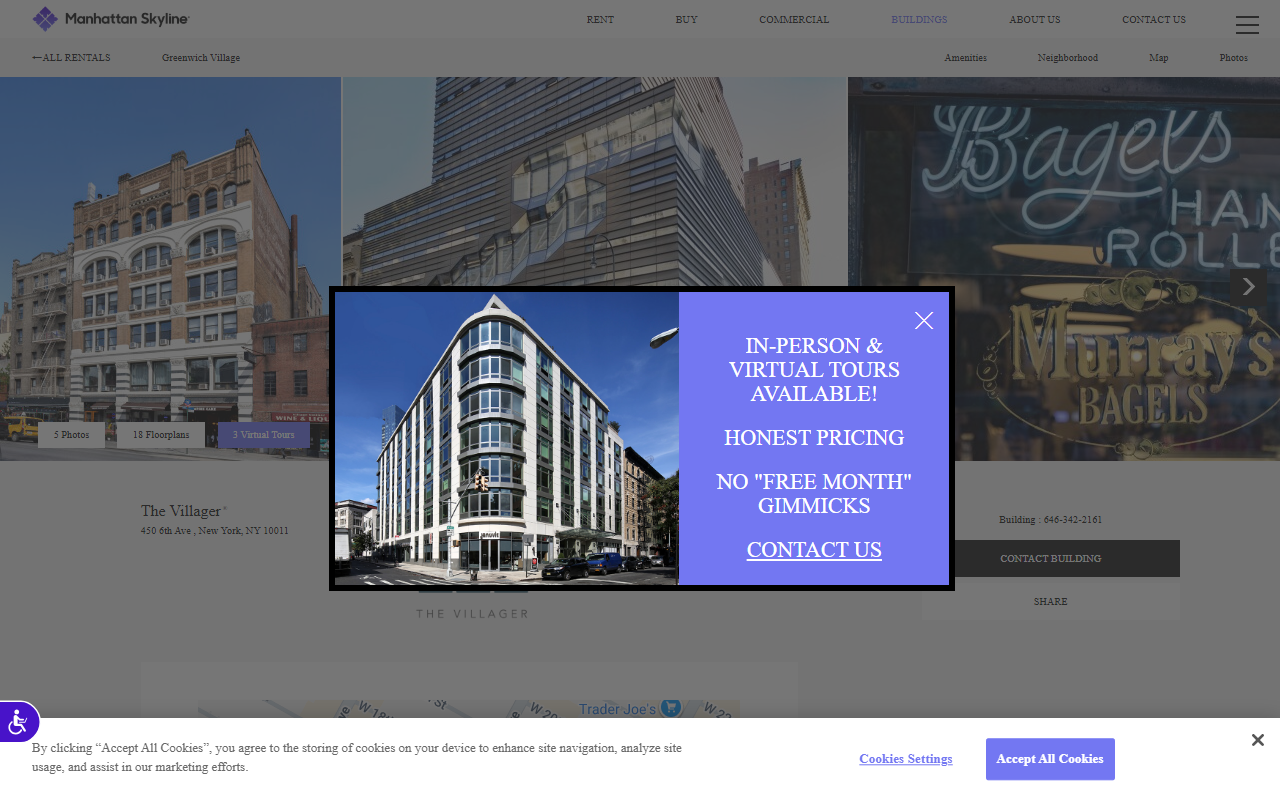The width and height of the screenshot is (1280, 800).
Task: Click the Manhattan Skyline logo
Action: click(x=111, y=19)
